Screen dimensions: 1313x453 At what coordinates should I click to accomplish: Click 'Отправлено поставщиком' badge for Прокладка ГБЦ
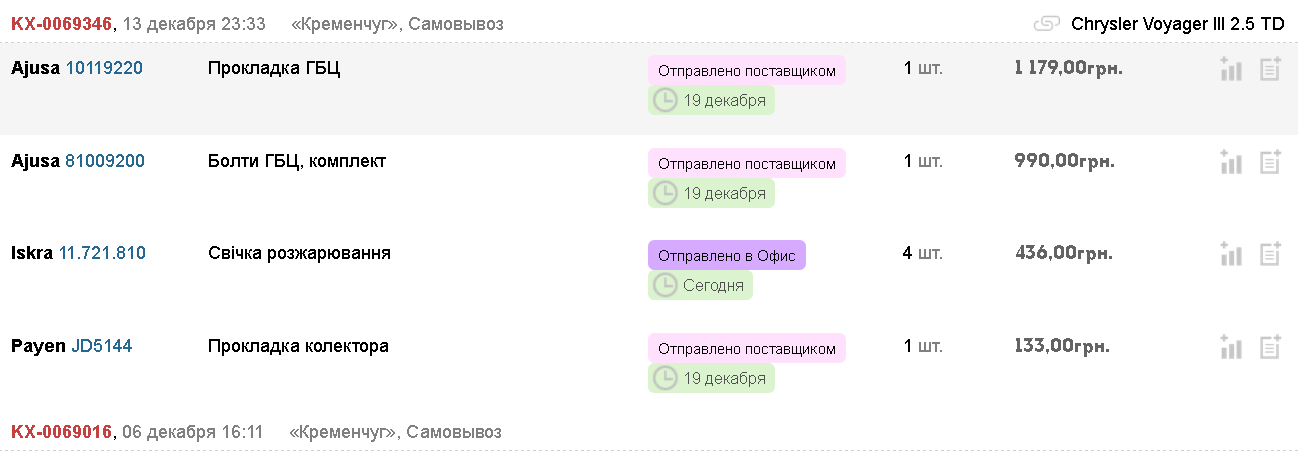point(747,70)
